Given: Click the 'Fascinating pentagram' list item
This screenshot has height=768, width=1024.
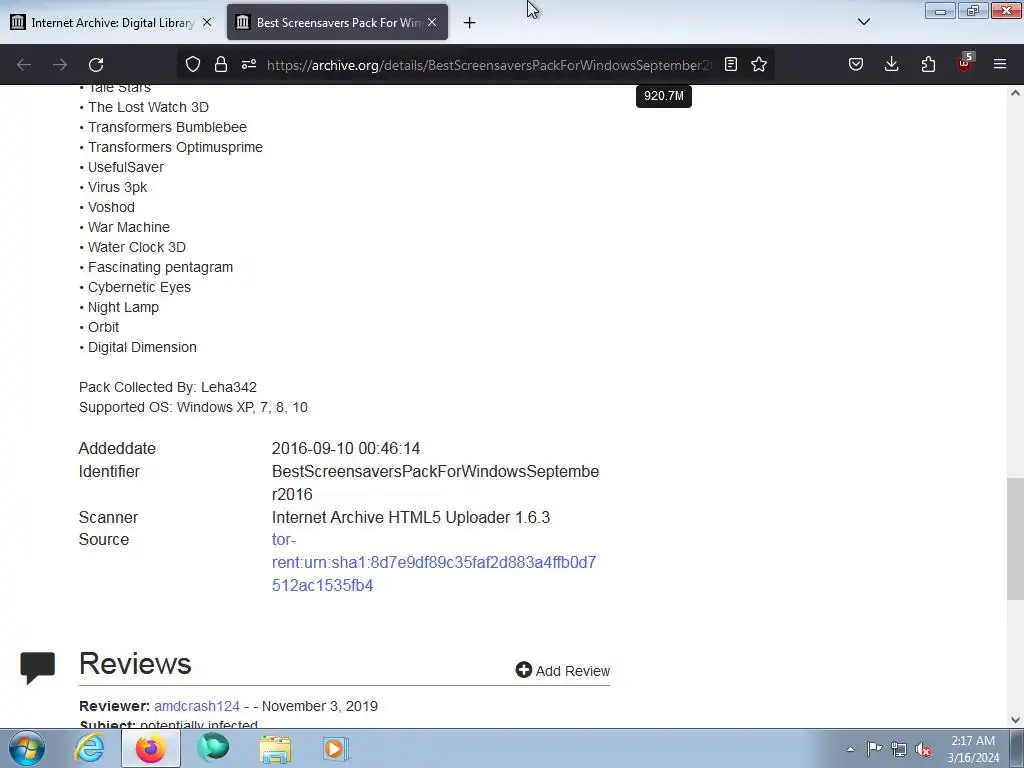Looking at the screenshot, I should 160,267.
